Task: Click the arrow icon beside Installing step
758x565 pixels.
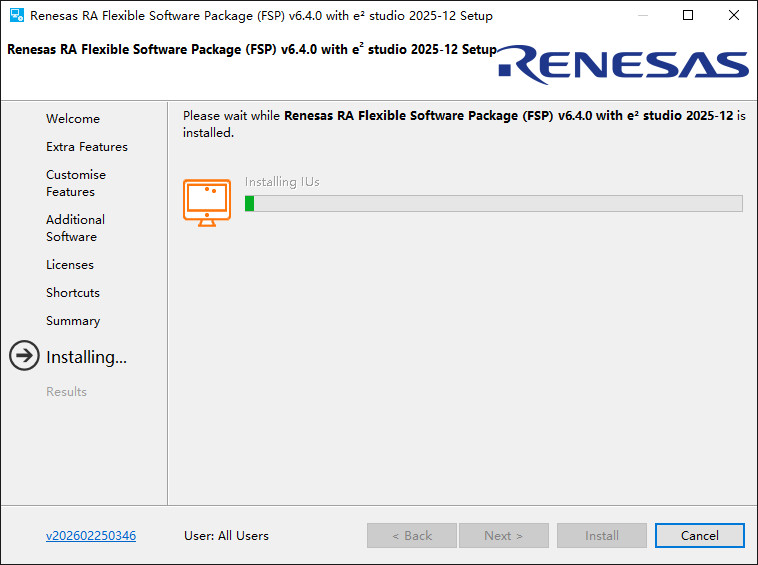Action: tap(24, 356)
